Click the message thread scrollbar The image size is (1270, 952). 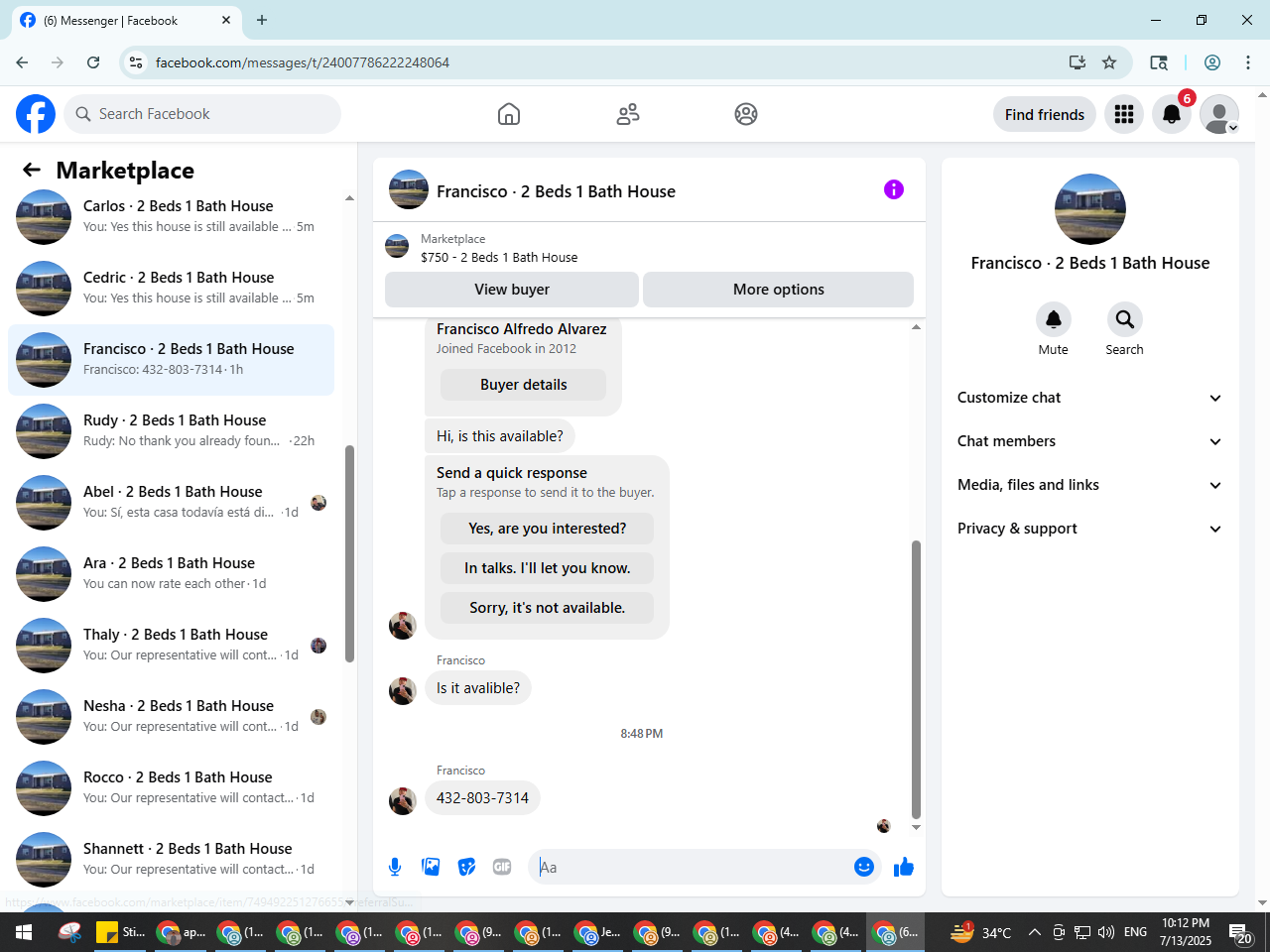coord(916,679)
